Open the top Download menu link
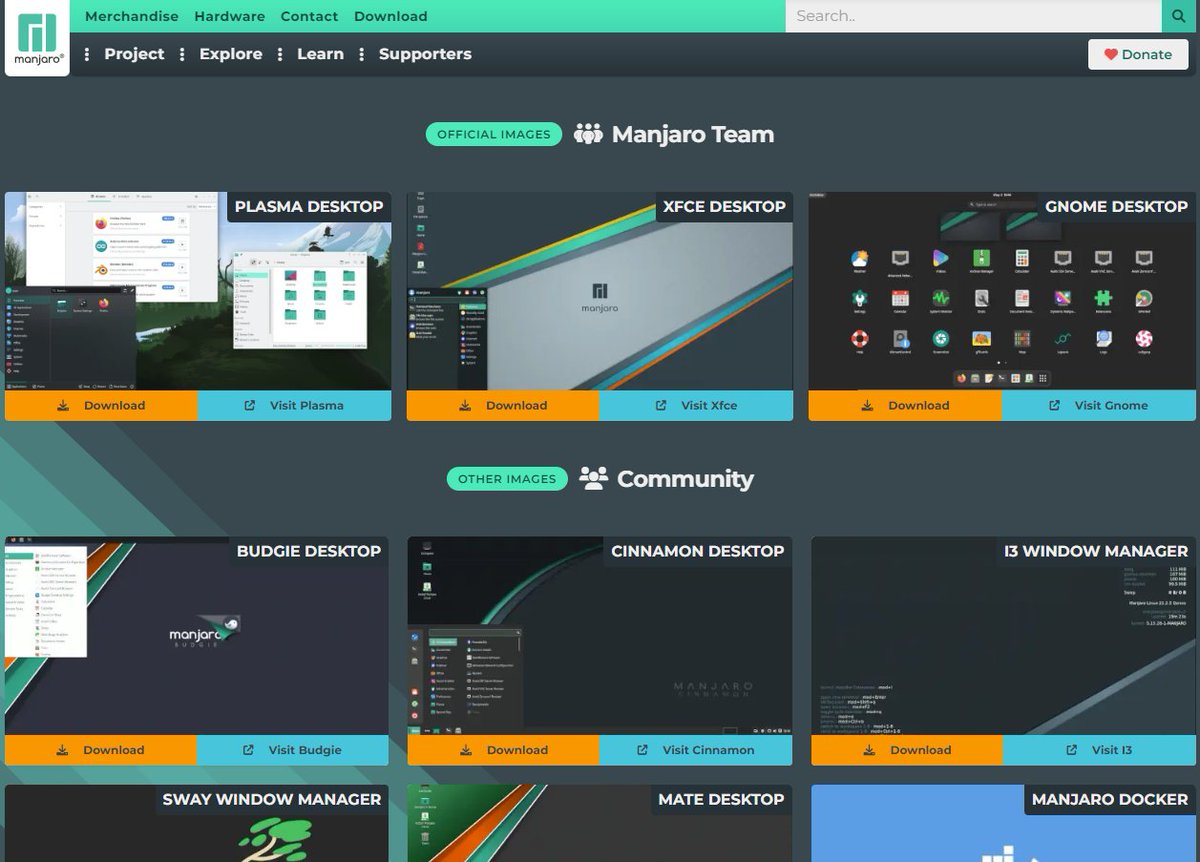 391,16
